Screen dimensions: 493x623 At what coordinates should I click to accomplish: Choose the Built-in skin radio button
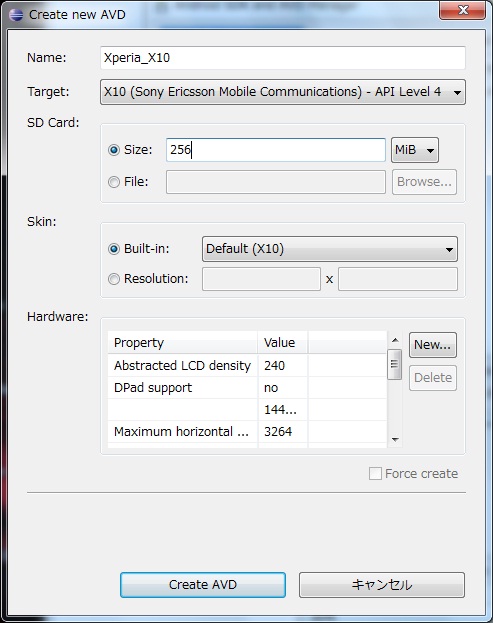114,249
